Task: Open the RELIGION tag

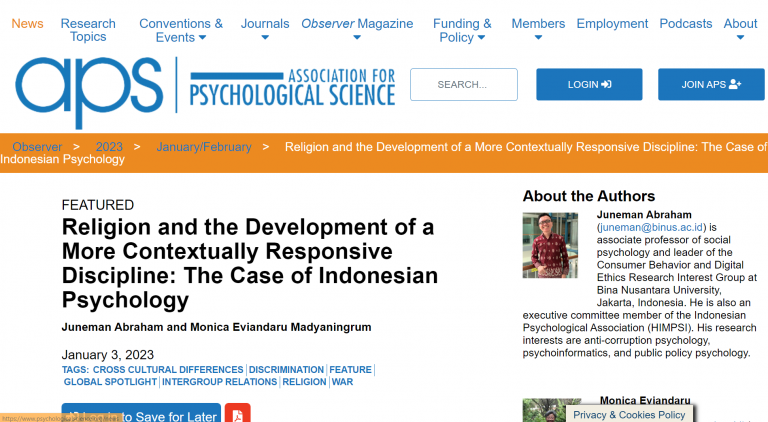Action: coord(304,382)
